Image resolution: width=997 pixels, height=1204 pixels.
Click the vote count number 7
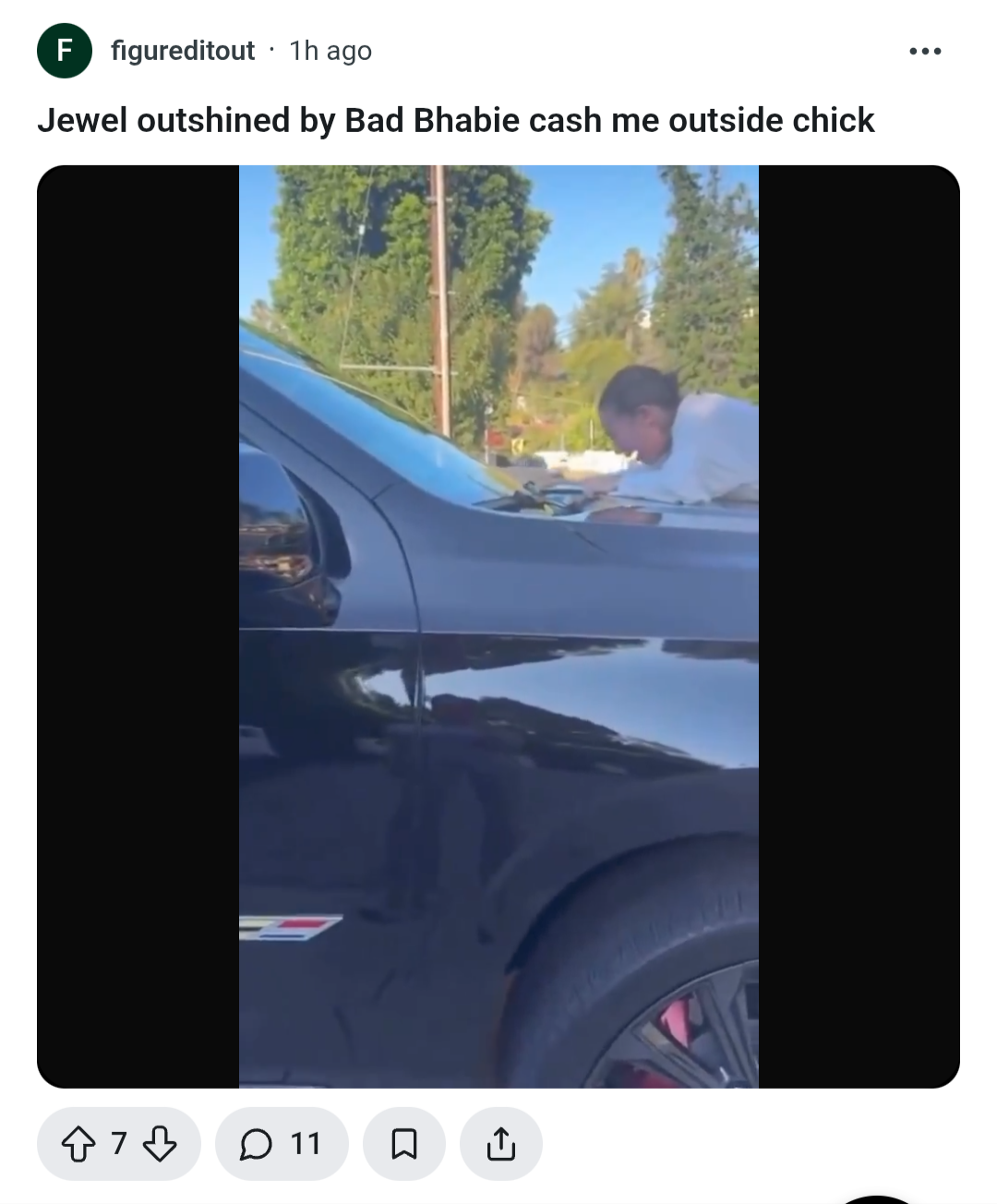pyautogui.click(x=119, y=1144)
